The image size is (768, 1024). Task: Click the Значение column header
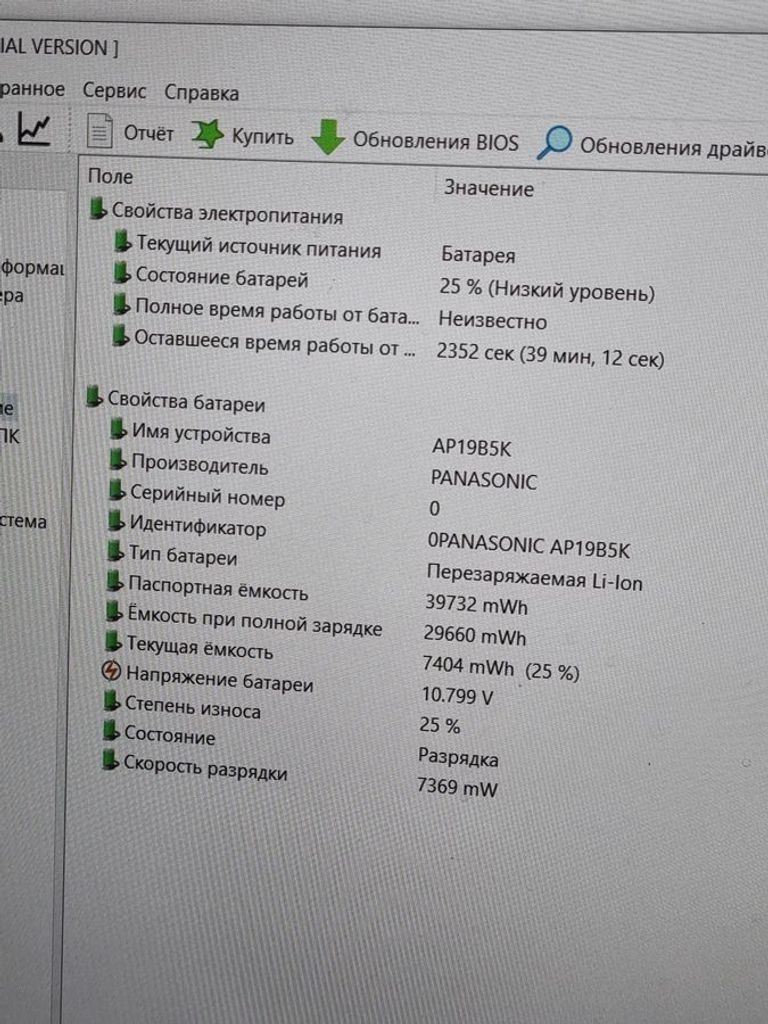tap(488, 188)
